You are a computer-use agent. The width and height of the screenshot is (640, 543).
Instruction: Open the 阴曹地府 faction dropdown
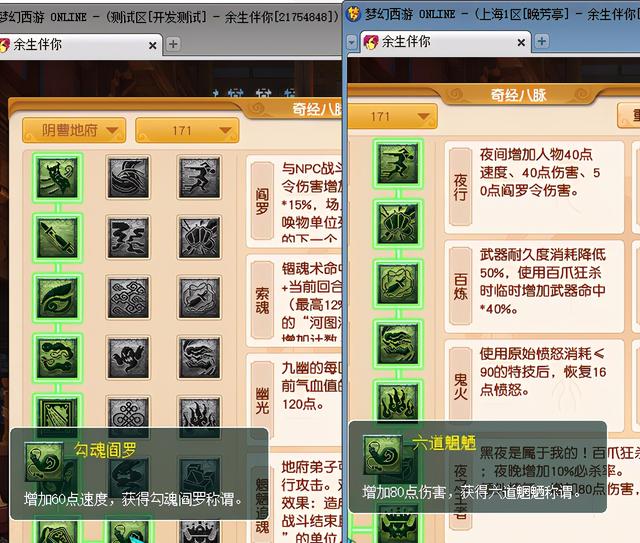74,130
